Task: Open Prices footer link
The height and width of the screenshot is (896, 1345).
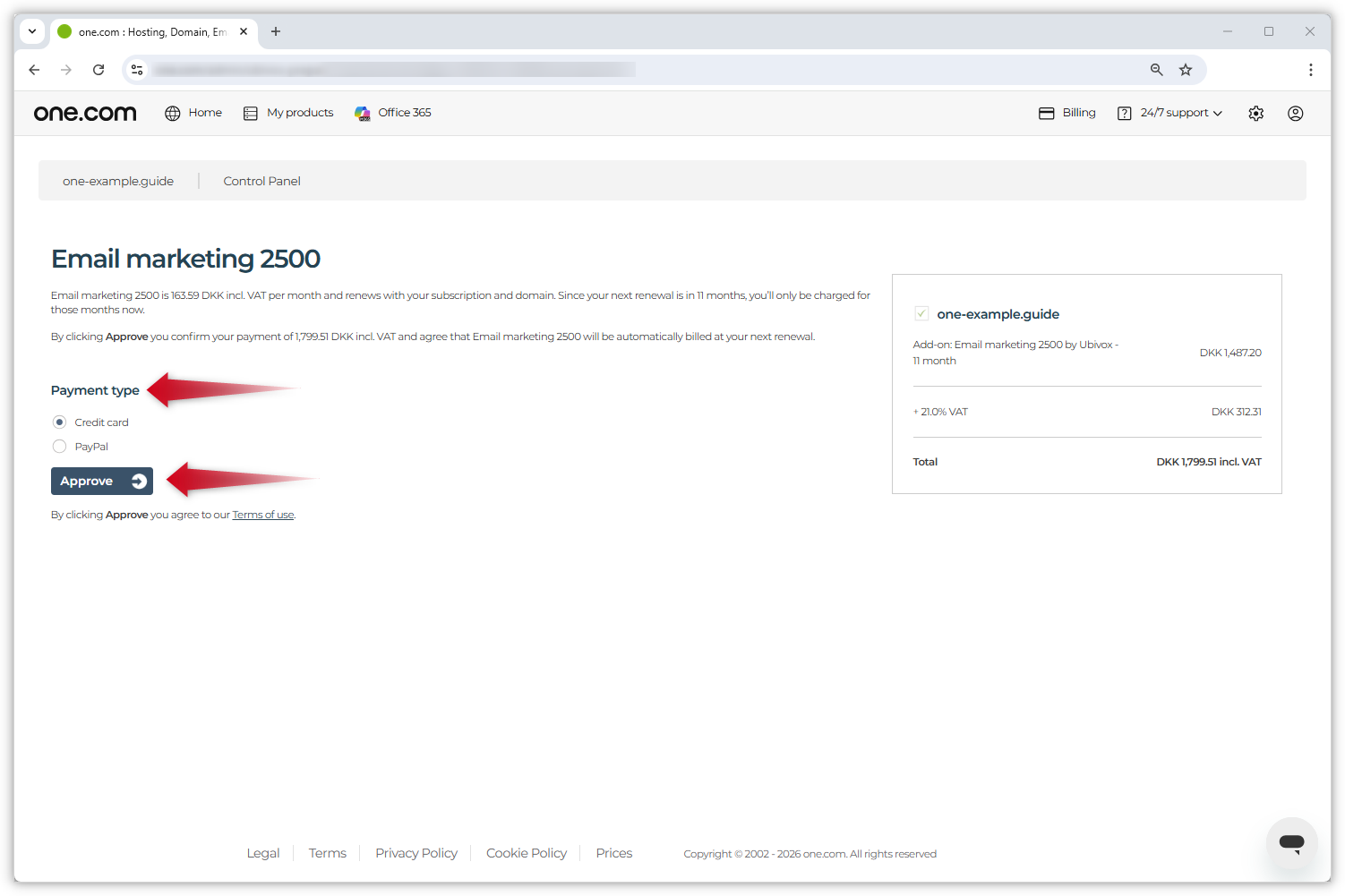Action: click(x=614, y=853)
